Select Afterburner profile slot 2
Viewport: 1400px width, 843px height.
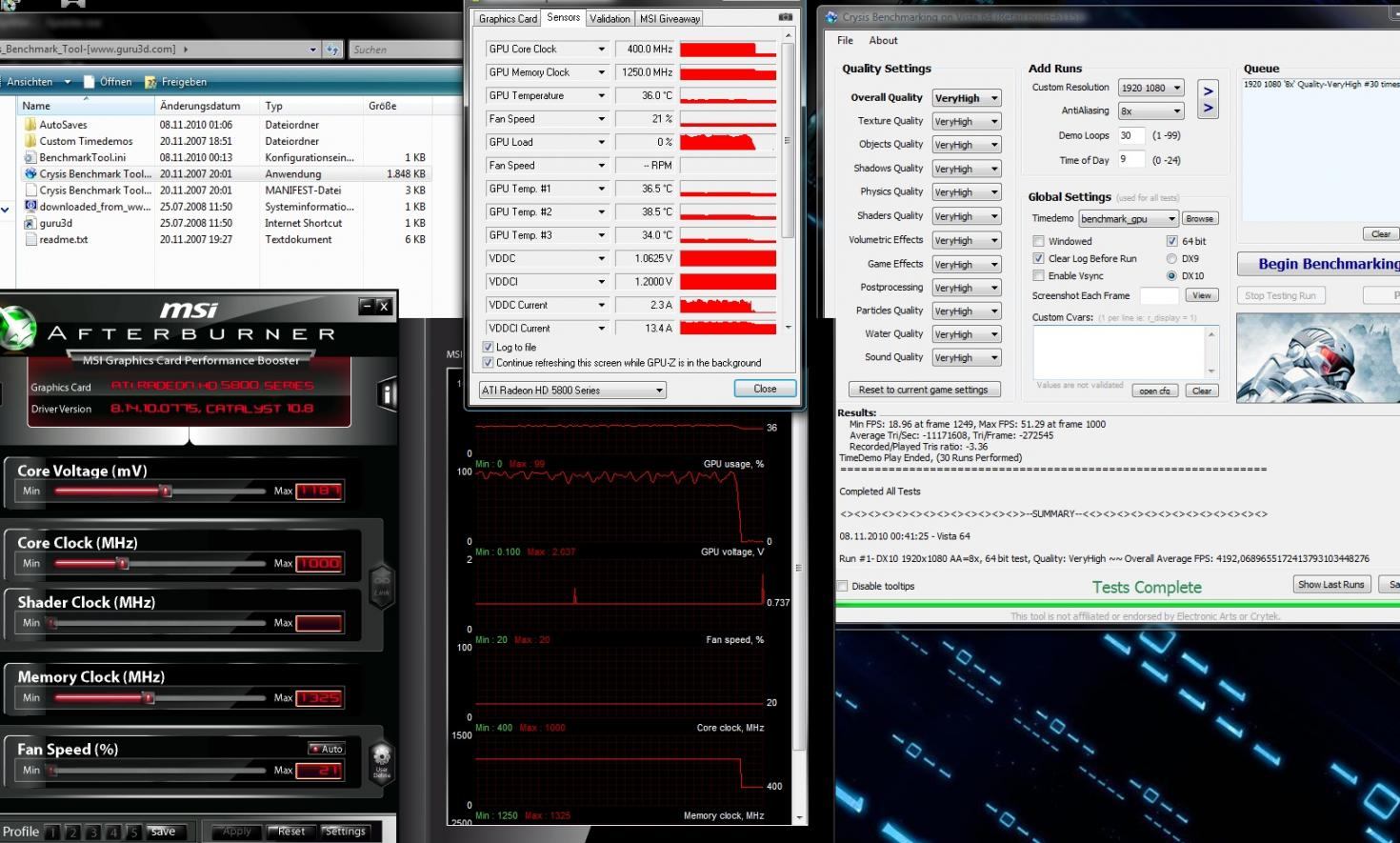[x=73, y=832]
